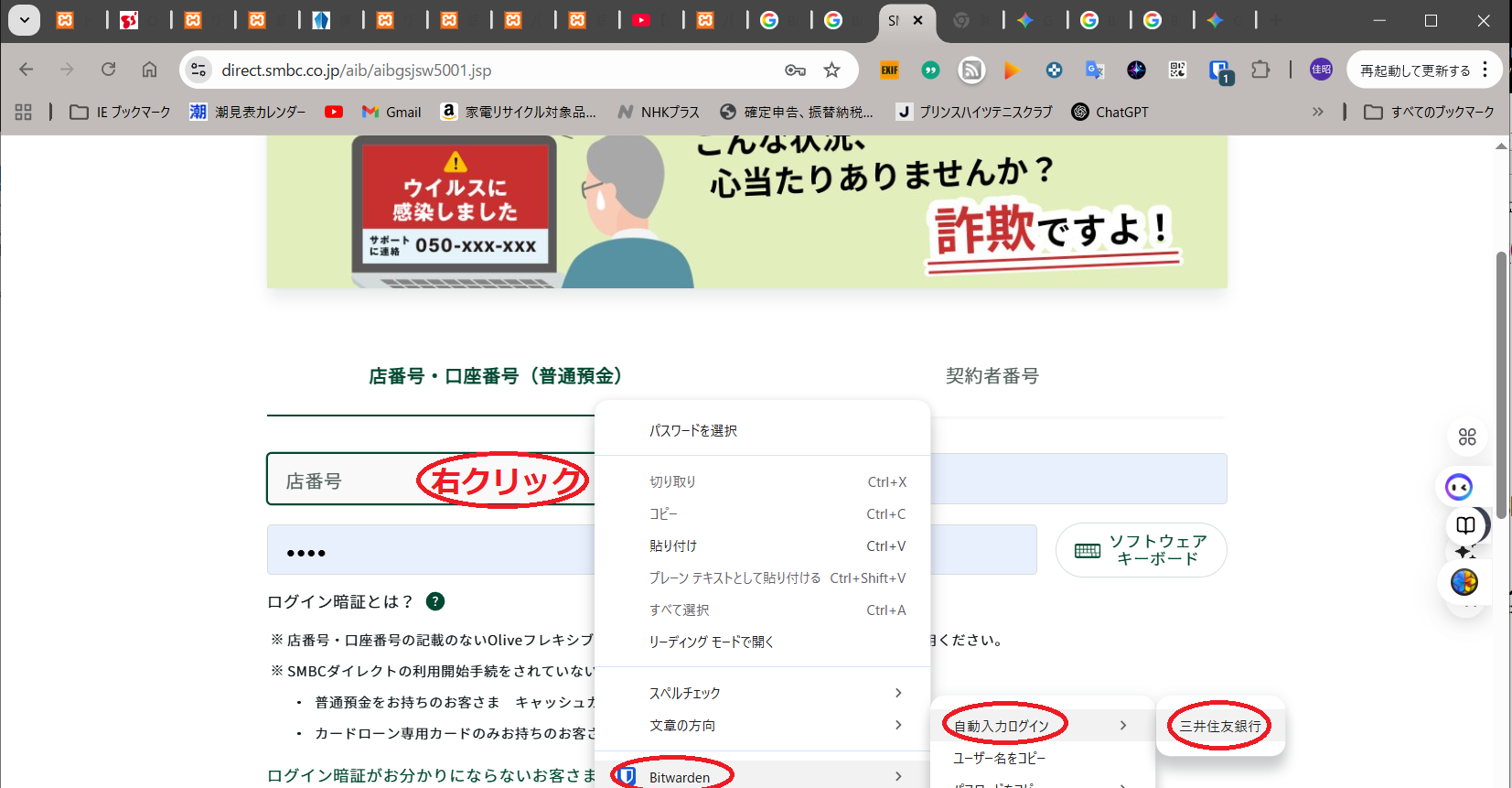Open the Extensions puzzle-piece menu

click(x=1260, y=70)
